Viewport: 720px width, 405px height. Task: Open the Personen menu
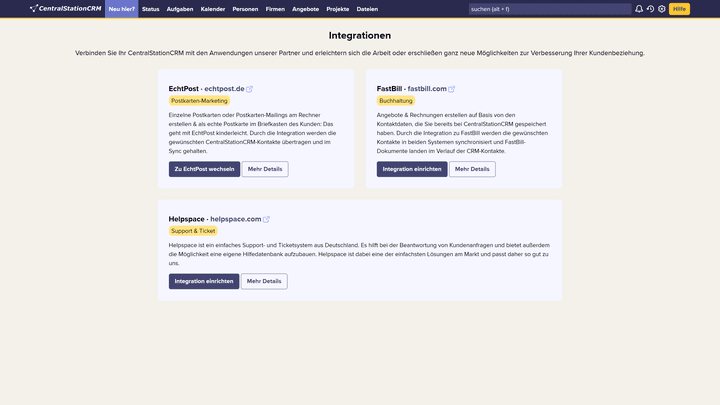[245, 9]
